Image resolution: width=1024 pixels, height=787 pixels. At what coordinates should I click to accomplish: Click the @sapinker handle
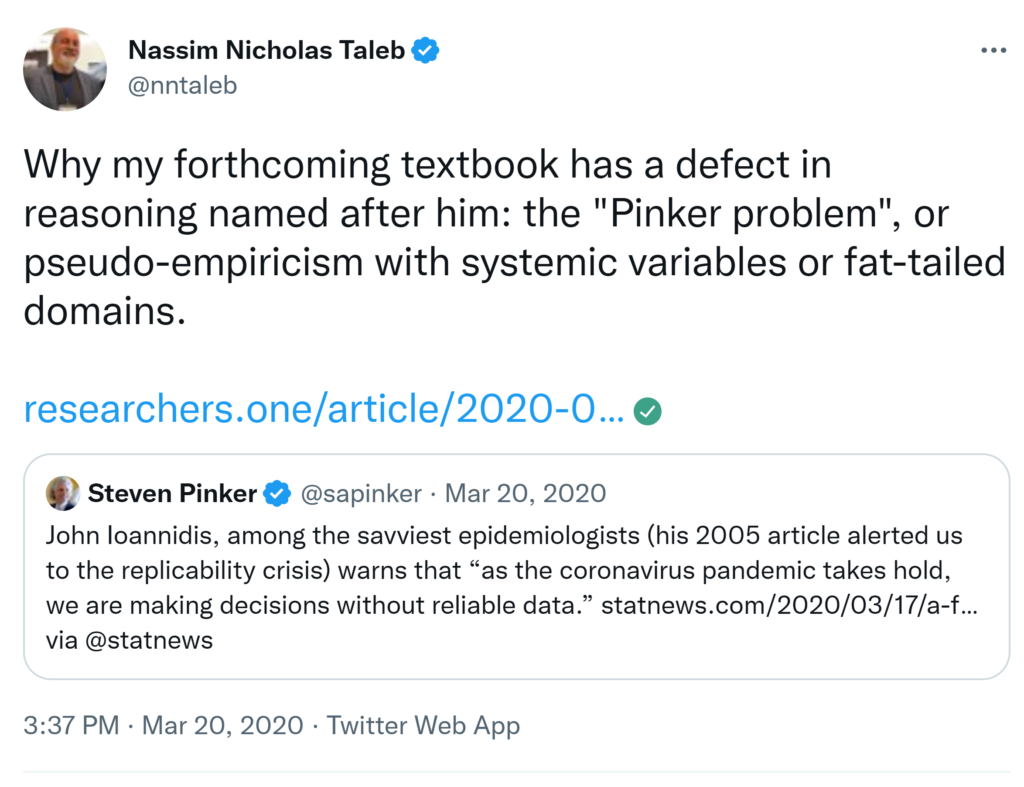coord(359,493)
